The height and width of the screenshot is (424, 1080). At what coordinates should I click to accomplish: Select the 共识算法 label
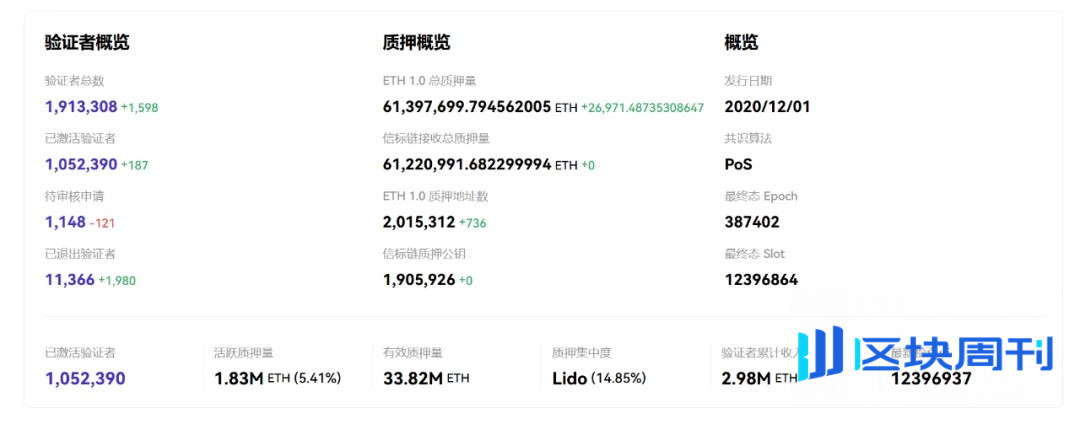click(748, 138)
